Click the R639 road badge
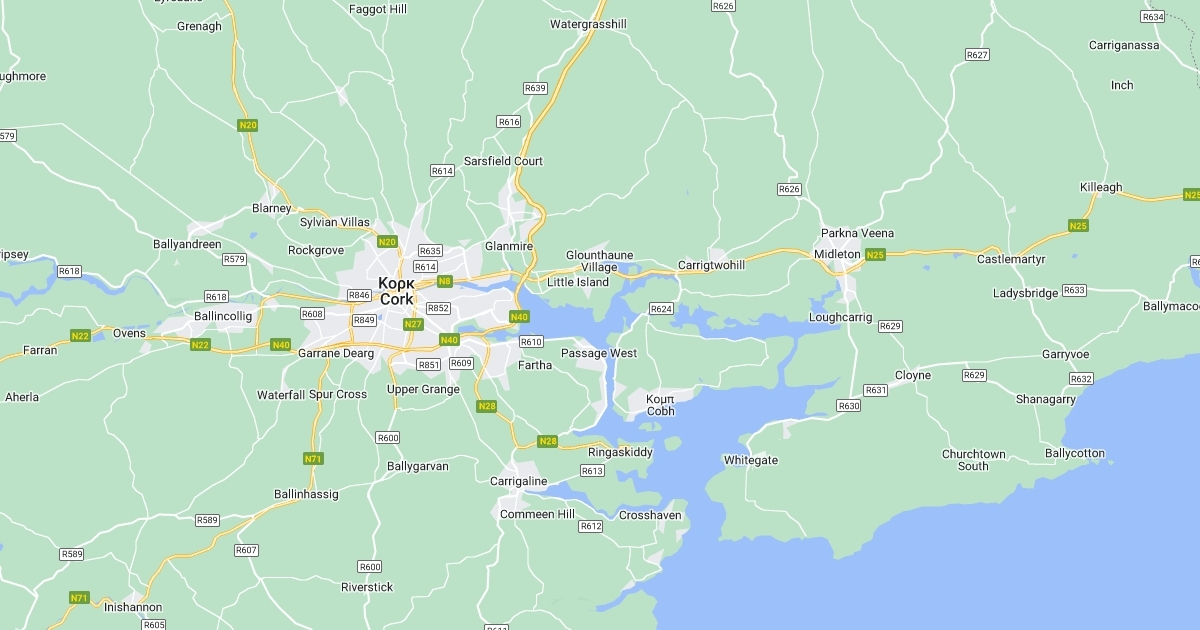The width and height of the screenshot is (1200, 630). [535, 88]
